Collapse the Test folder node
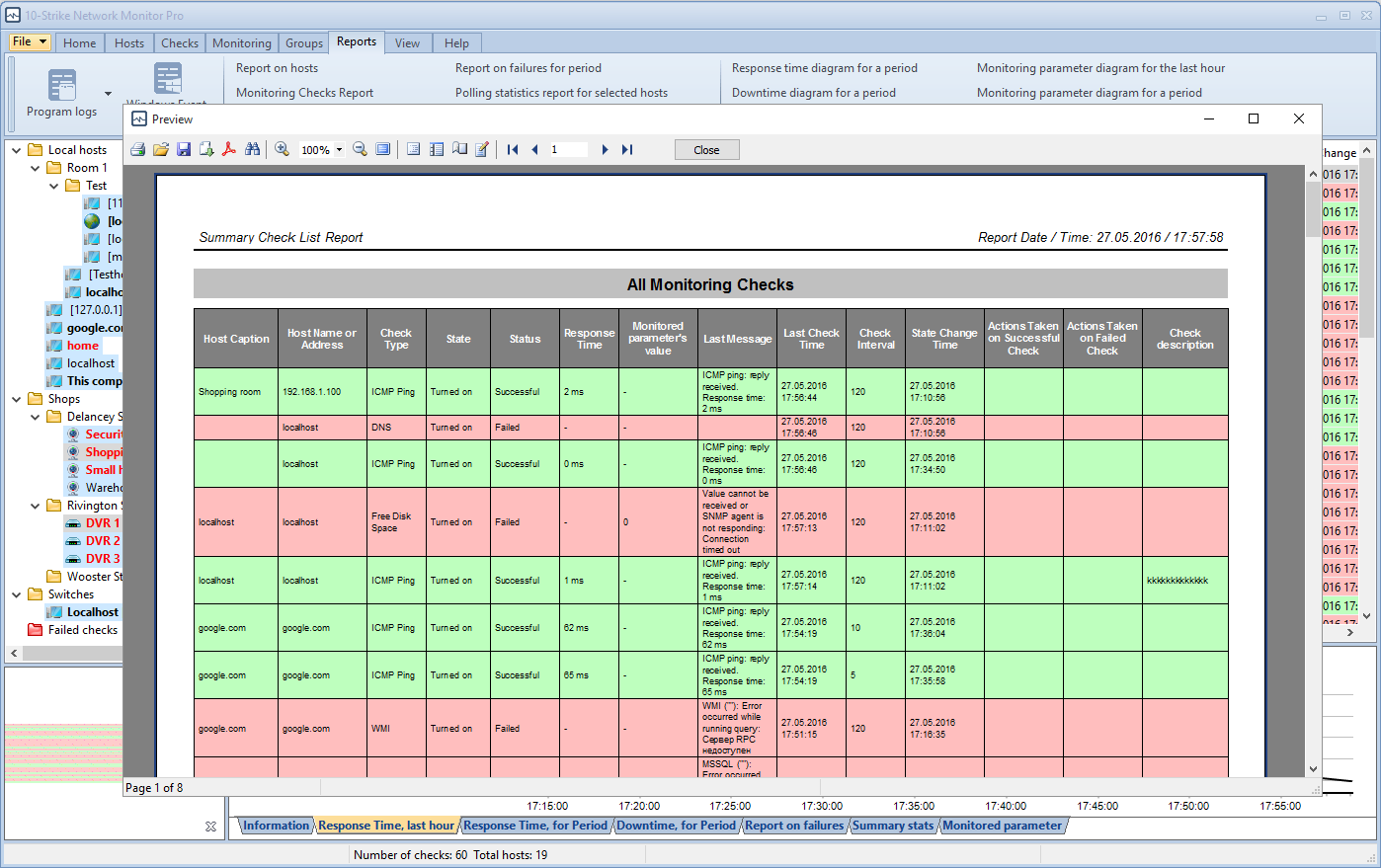This screenshot has width=1381, height=868. [54, 186]
